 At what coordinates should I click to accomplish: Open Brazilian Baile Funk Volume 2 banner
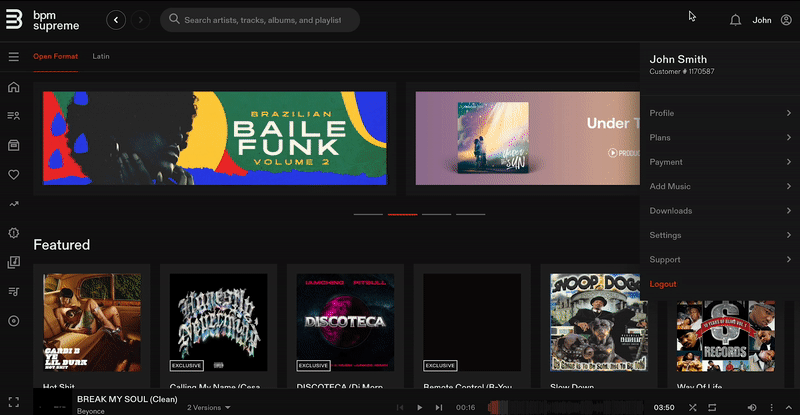[x=215, y=138]
